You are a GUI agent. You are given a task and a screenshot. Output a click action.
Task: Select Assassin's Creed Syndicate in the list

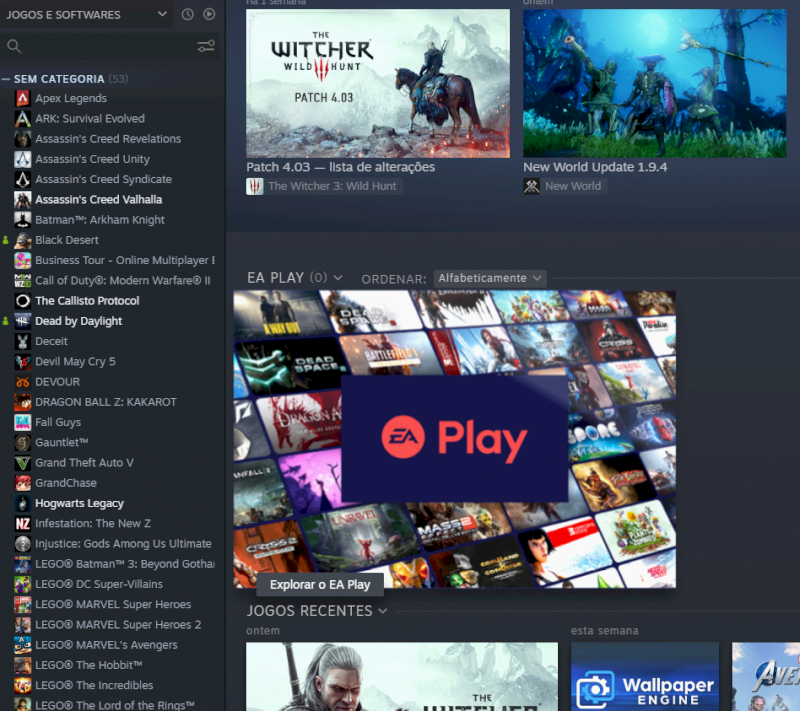(103, 179)
